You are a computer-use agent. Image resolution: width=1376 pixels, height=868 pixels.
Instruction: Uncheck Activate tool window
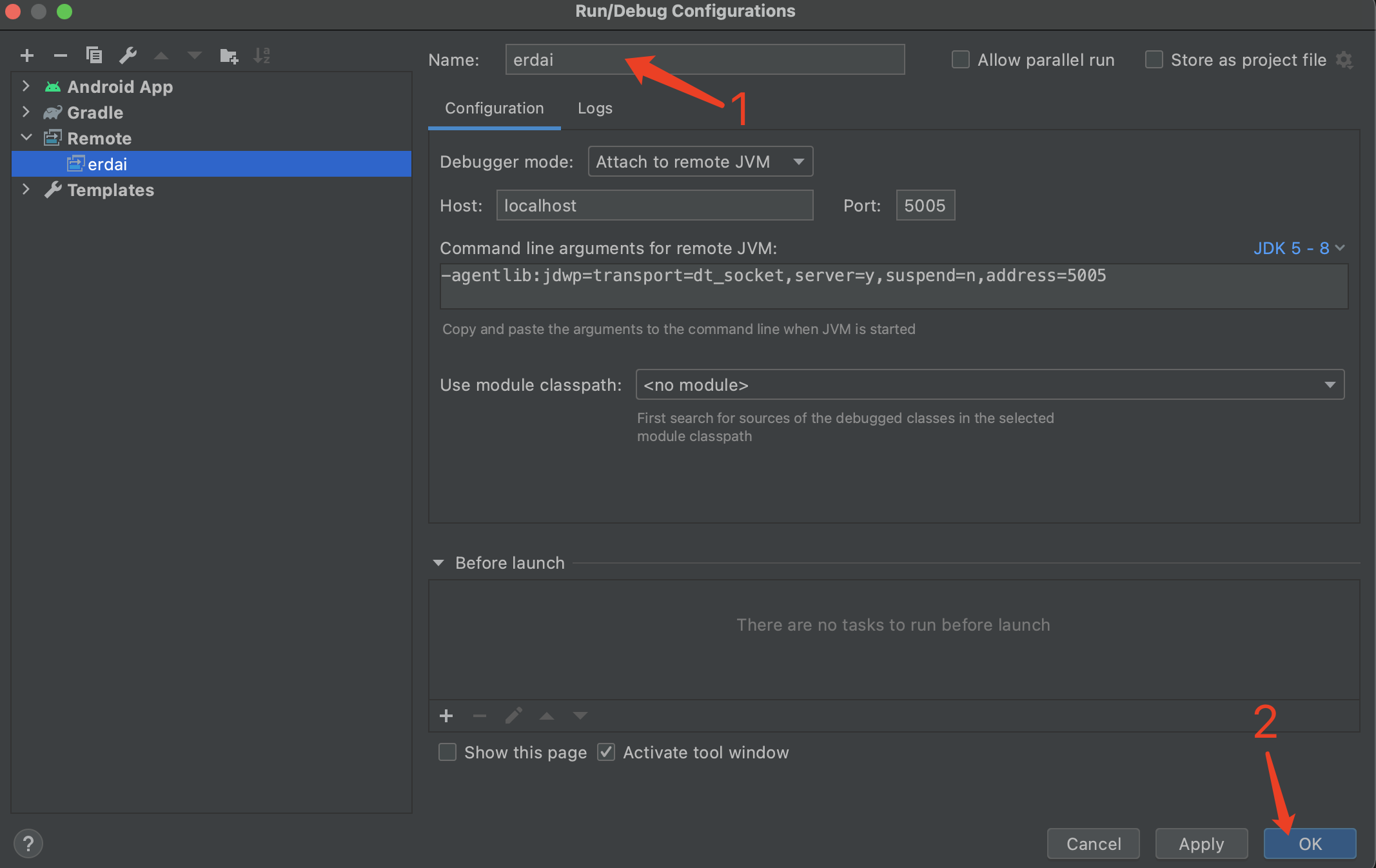[x=606, y=753]
